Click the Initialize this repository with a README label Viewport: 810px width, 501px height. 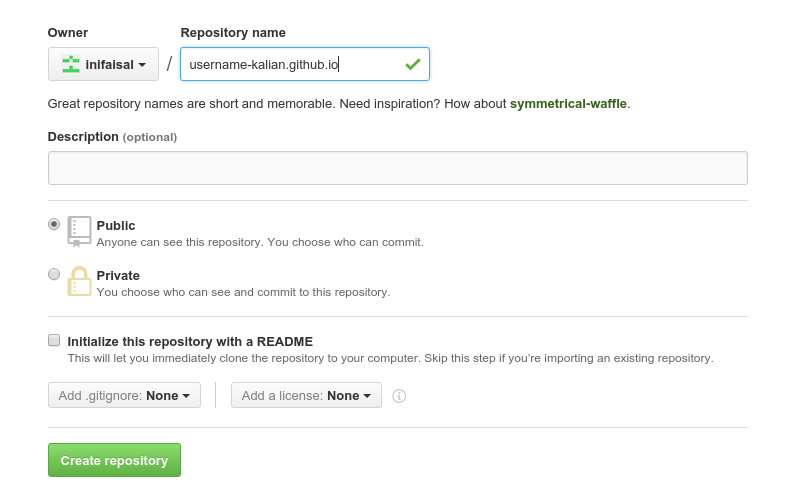[x=190, y=342]
